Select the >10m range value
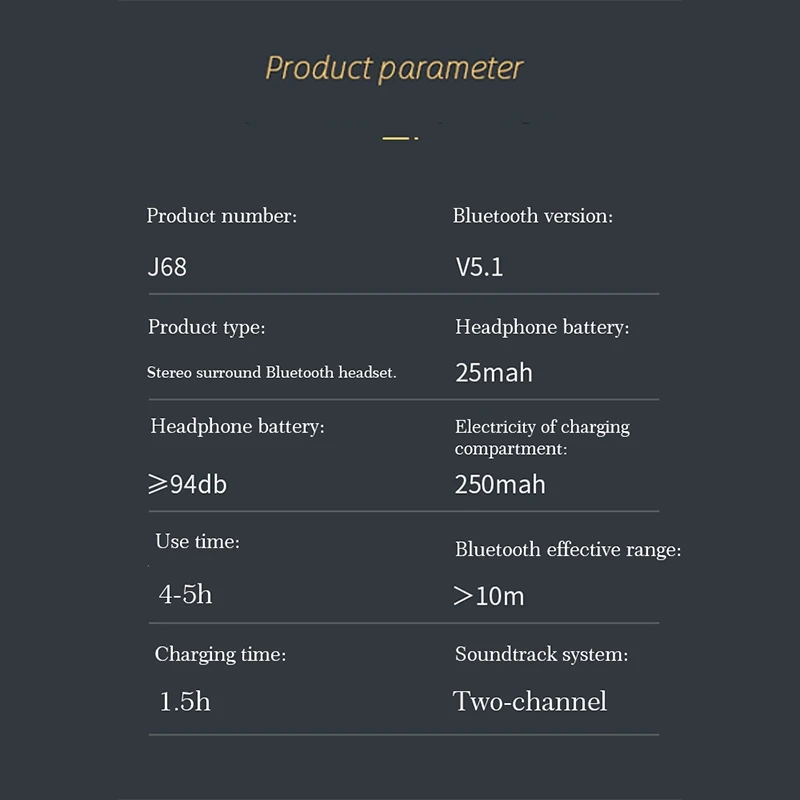This screenshot has width=800, height=800. pyautogui.click(x=489, y=597)
